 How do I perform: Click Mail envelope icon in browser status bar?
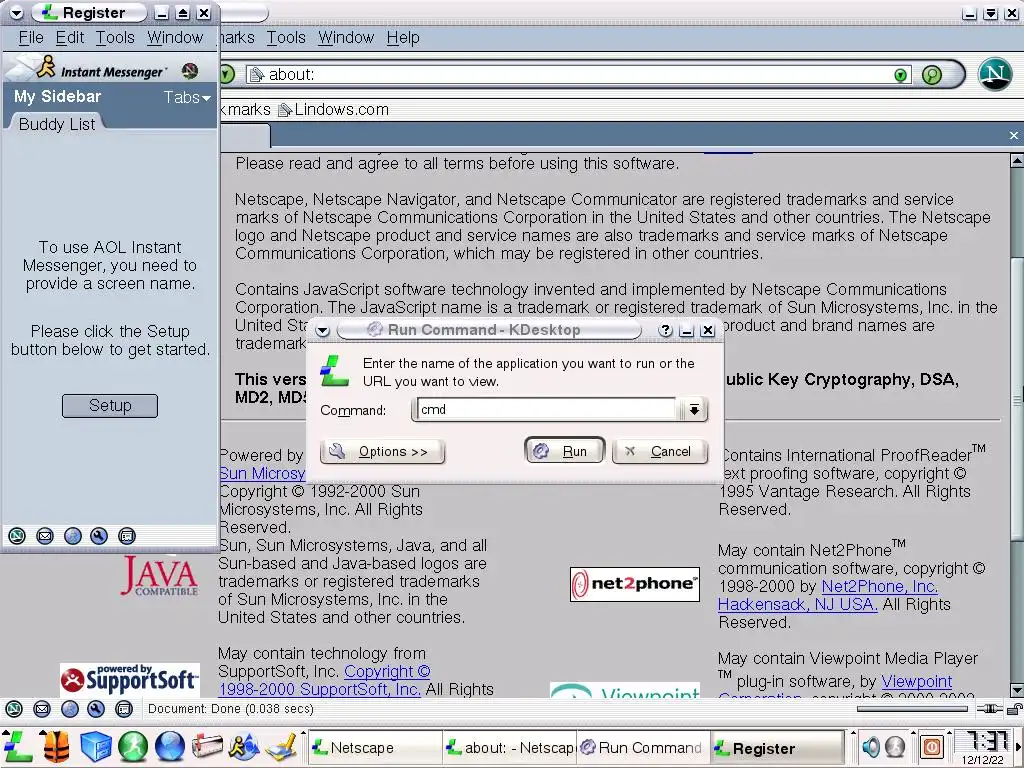[42, 709]
